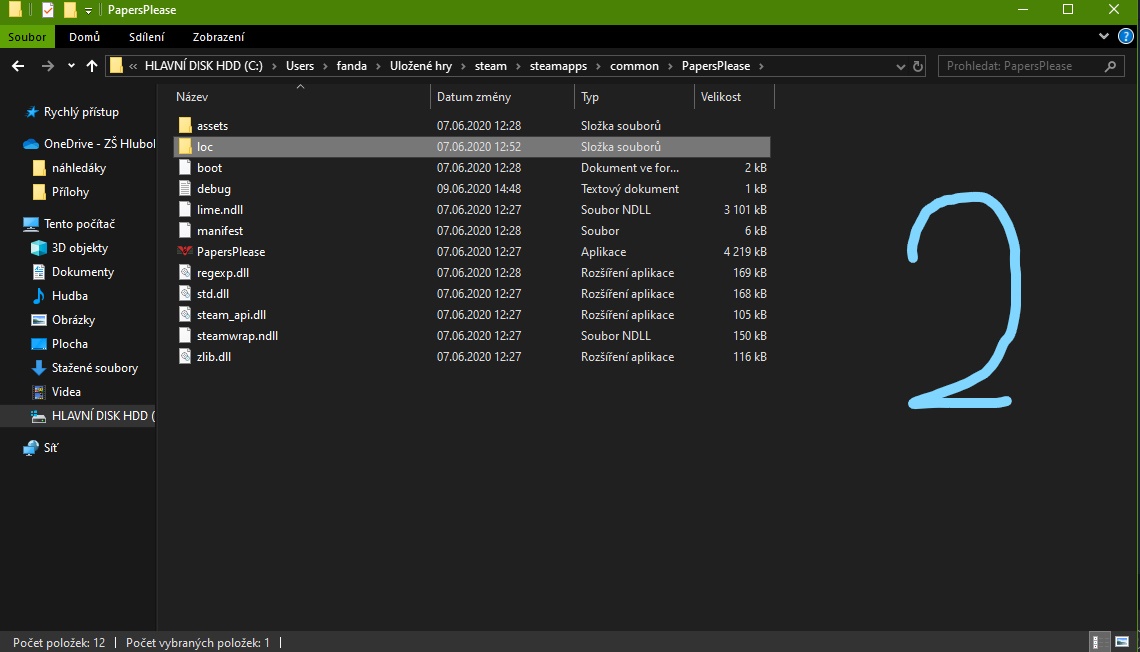Open Explorer help question mark
Viewport: 1140px width, 652px height.
[x=1125, y=36]
